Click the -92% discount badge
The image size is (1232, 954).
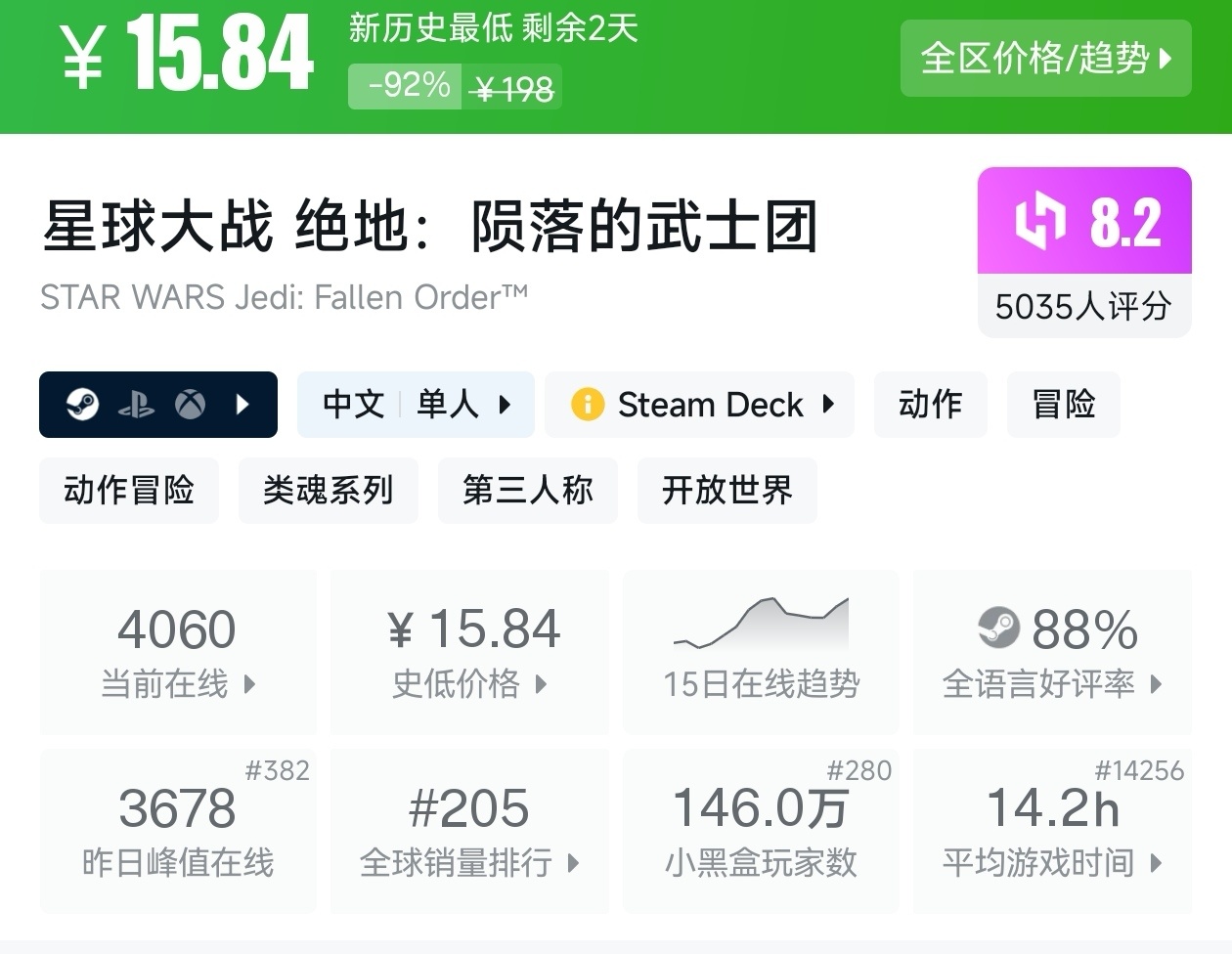(x=405, y=86)
